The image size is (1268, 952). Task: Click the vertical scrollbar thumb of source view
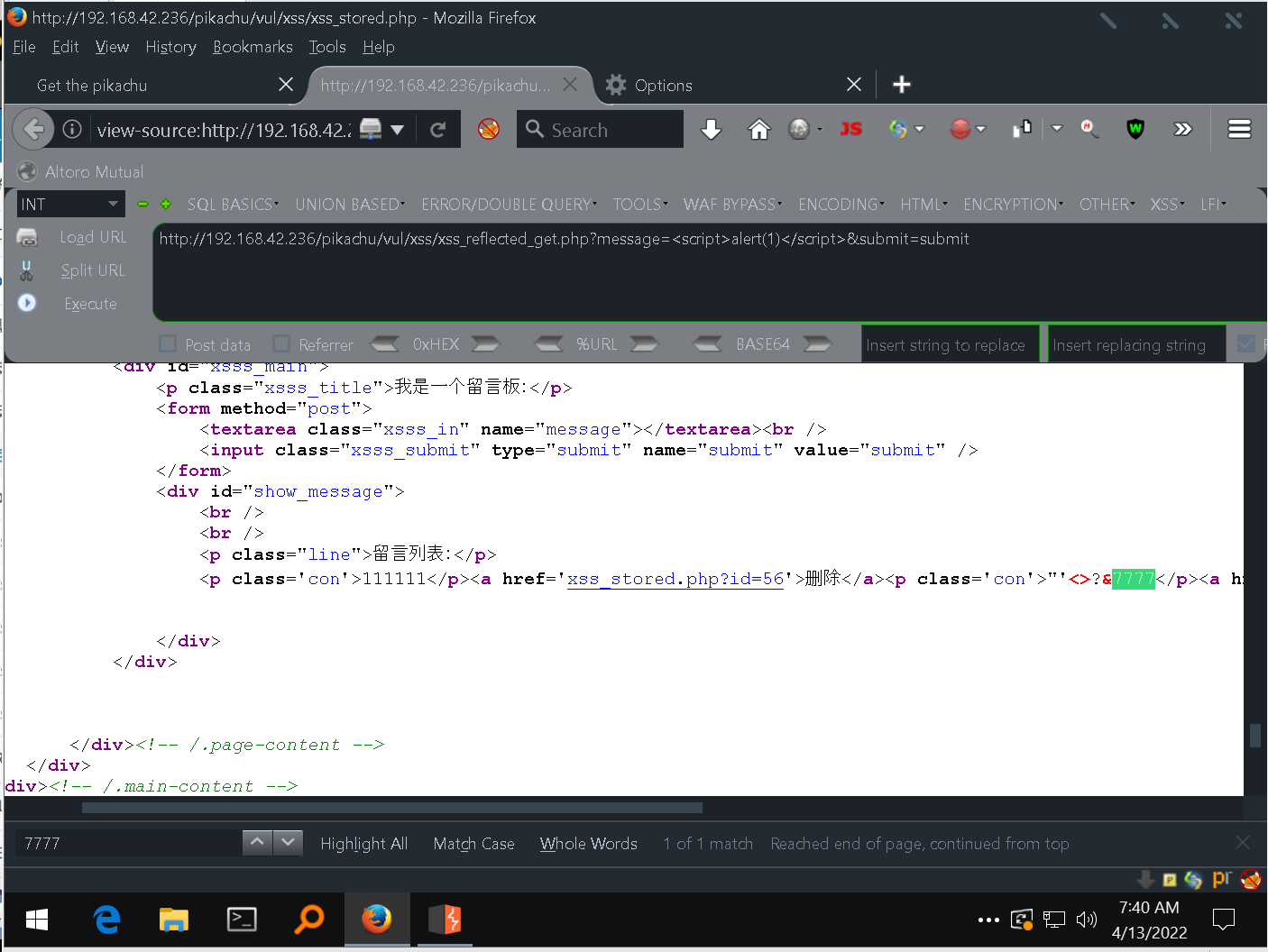[x=1255, y=736]
